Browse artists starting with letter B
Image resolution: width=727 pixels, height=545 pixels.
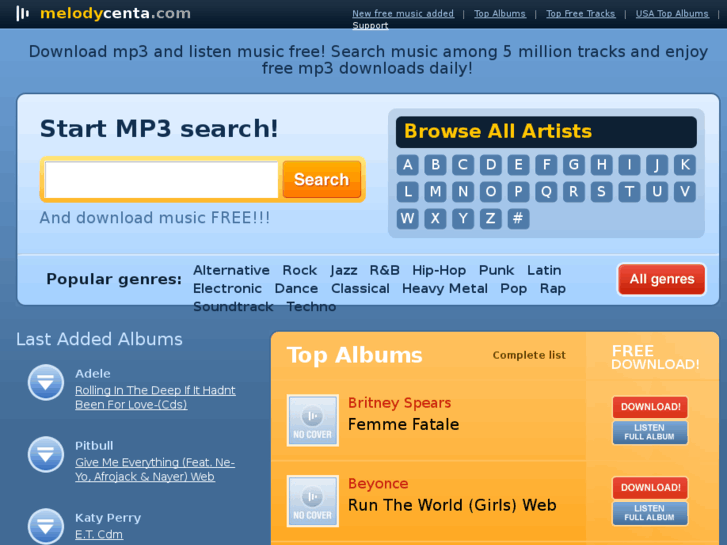[x=435, y=165]
